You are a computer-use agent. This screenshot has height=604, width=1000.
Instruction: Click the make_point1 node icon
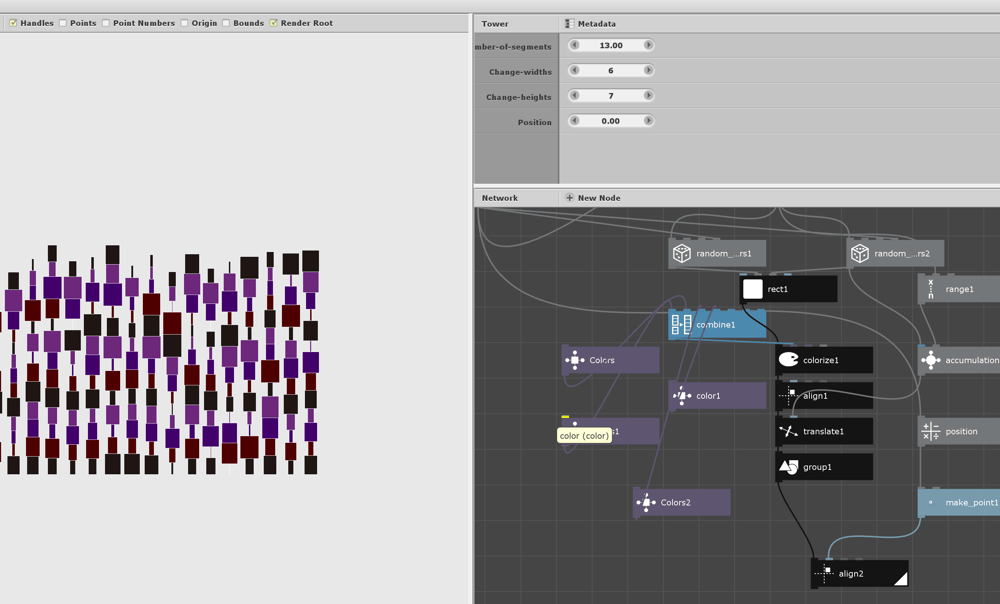(x=930, y=503)
